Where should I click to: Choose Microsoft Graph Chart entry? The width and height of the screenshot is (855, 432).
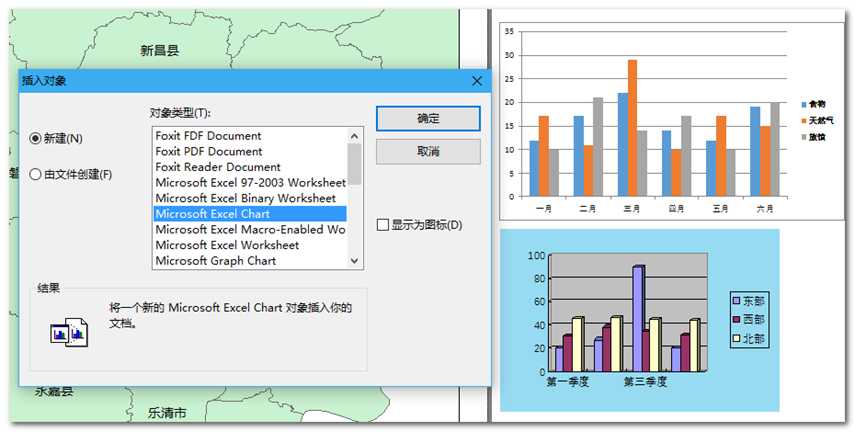coord(250,261)
